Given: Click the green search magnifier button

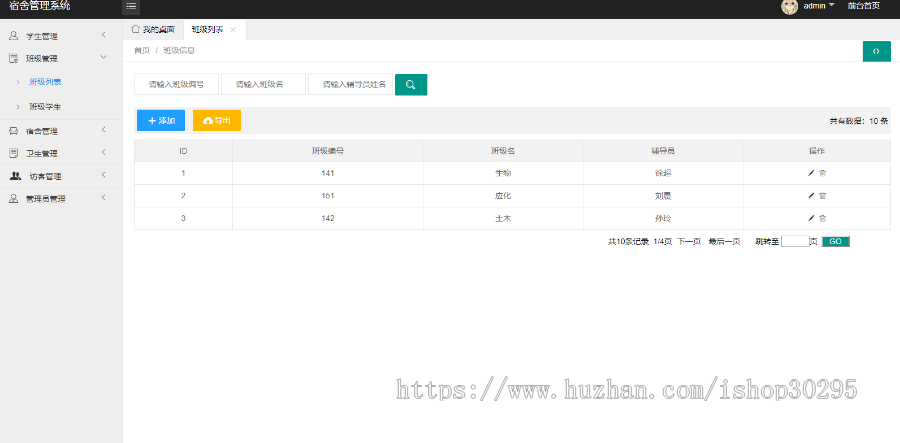Looking at the screenshot, I should (x=411, y=84).
